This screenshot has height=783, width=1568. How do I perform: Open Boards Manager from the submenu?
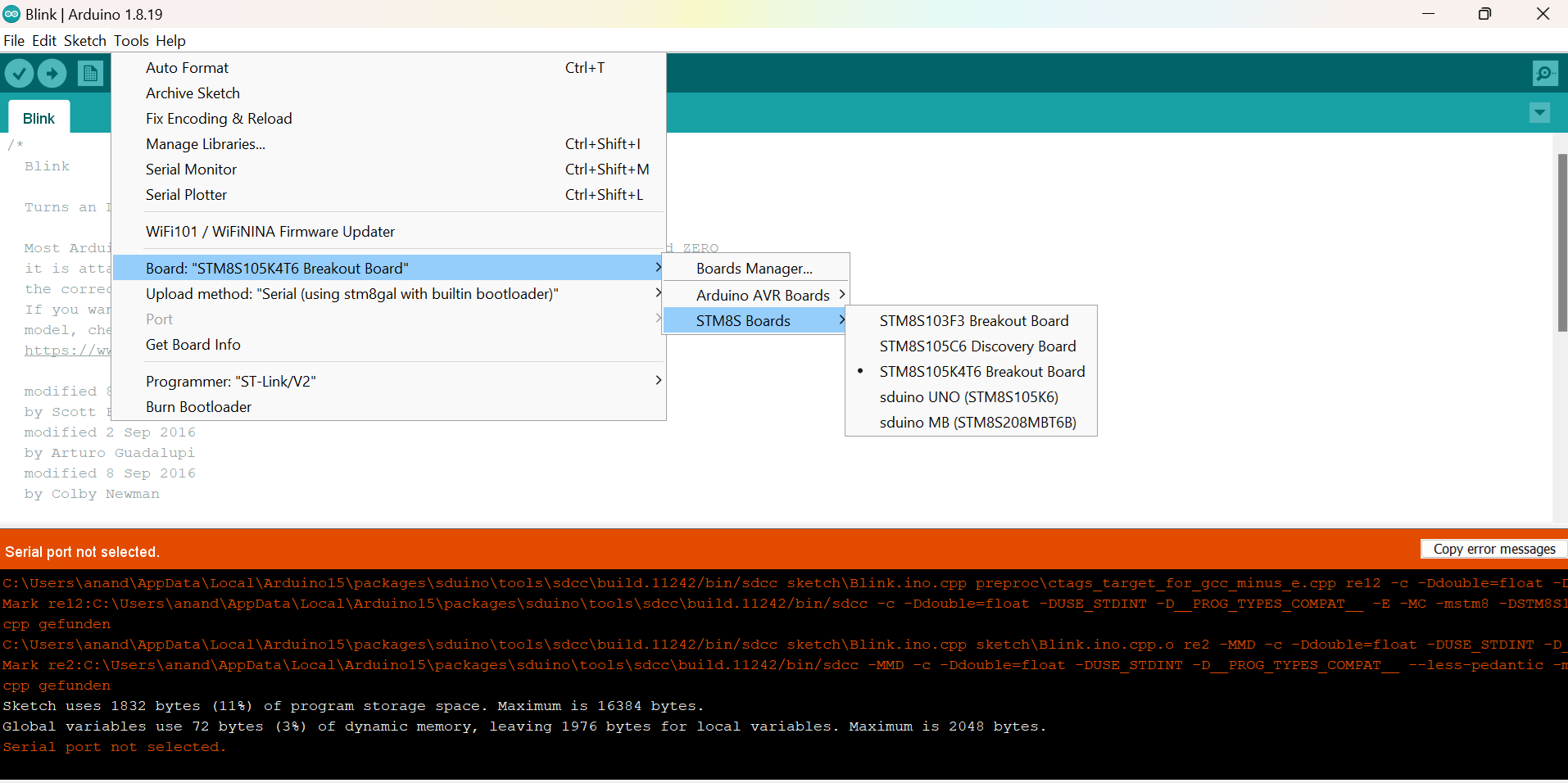point(755,269)
